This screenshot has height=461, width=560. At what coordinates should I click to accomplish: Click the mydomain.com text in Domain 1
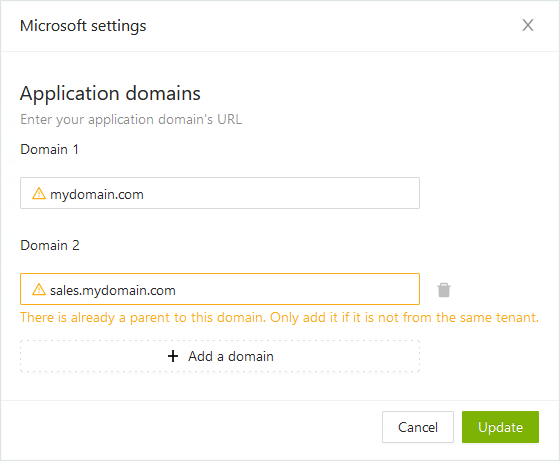pyautogui.click(x=97, y=195)
